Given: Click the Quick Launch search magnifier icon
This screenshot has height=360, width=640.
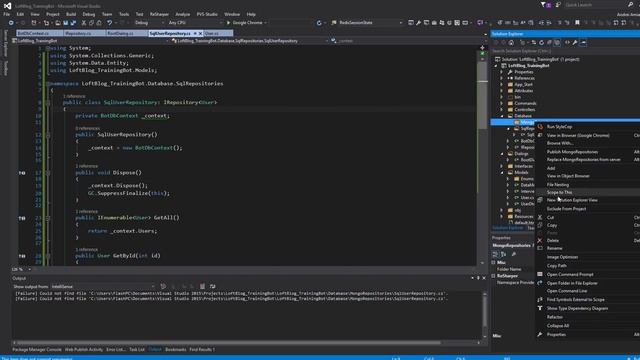Looking at the screenshot, I should click(630, 5).
